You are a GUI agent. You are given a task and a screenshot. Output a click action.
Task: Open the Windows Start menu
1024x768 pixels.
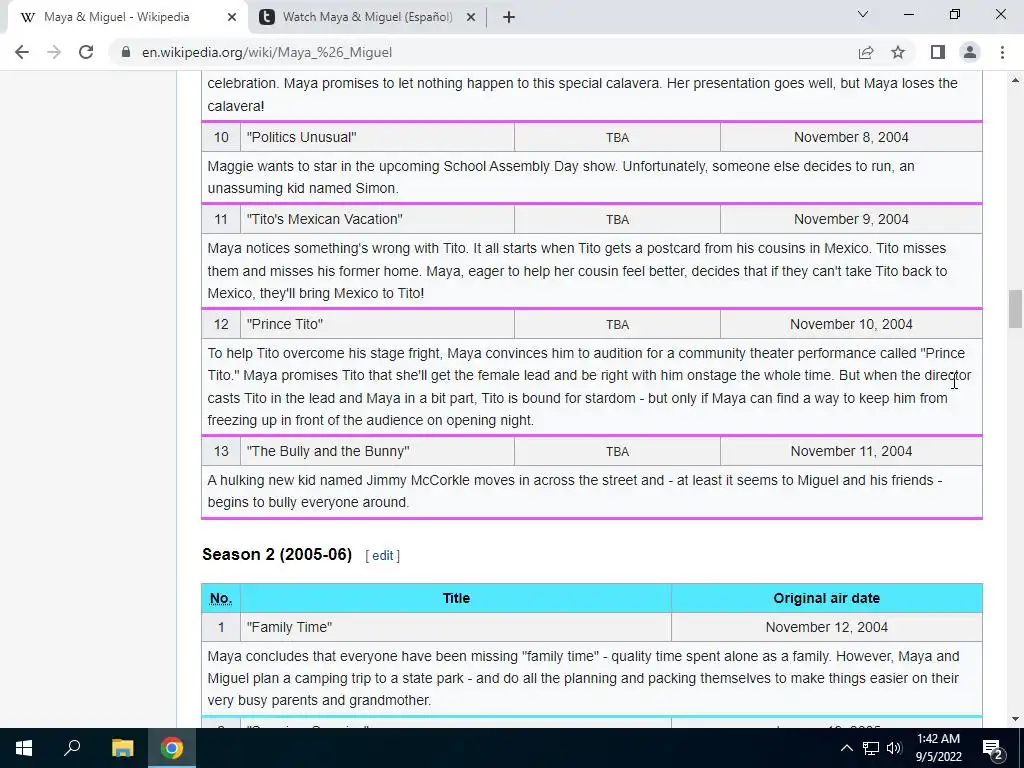click(x=24, y=748)
